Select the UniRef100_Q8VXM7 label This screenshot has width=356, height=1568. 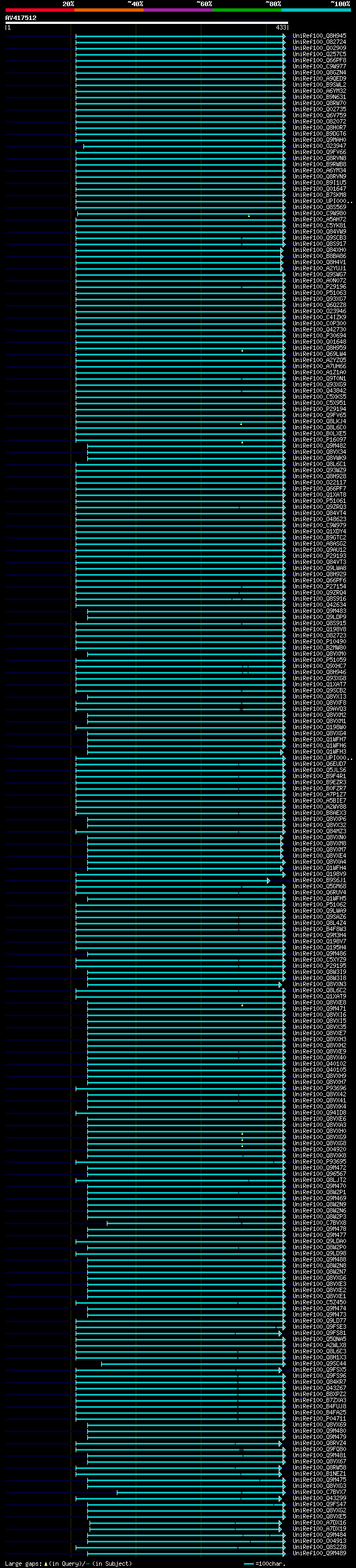point(319,850)
